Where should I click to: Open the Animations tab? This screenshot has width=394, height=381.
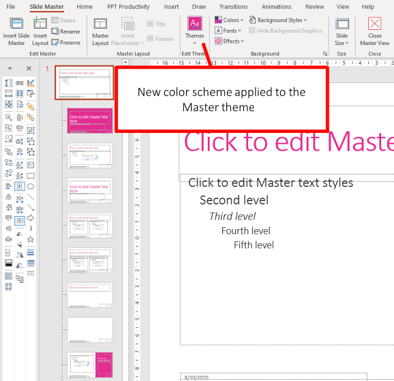pyautogui.click(x=276, y=6)
